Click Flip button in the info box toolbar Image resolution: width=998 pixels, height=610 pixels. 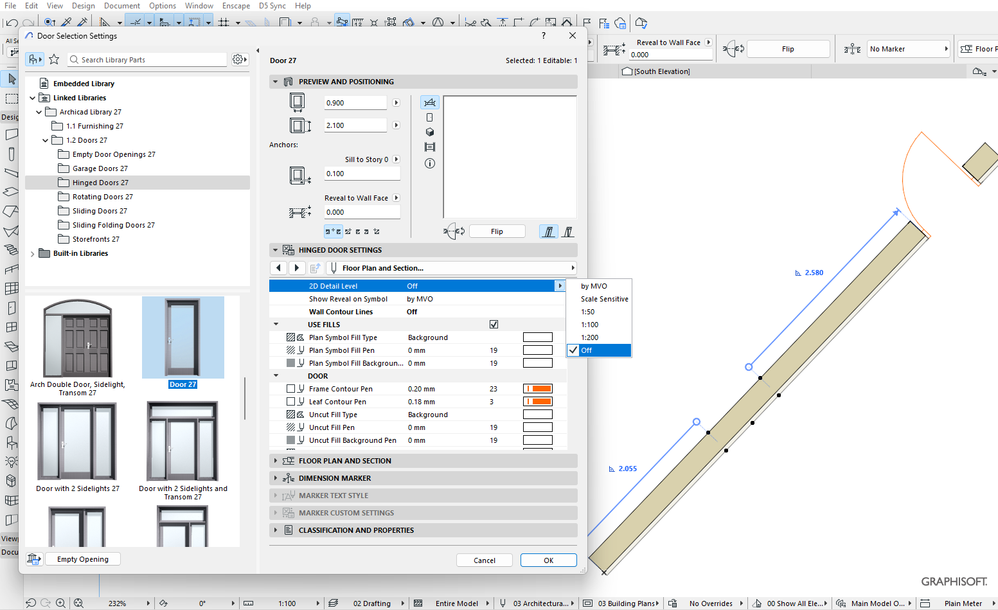(x=788, y=49)
